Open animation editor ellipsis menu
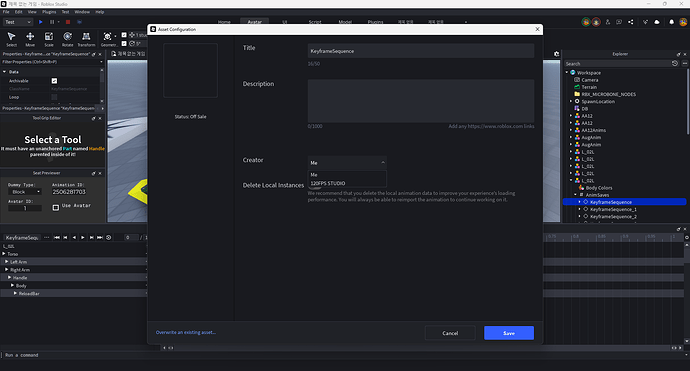The height and width of the screenshot is (371, 690). pos(47,237)
